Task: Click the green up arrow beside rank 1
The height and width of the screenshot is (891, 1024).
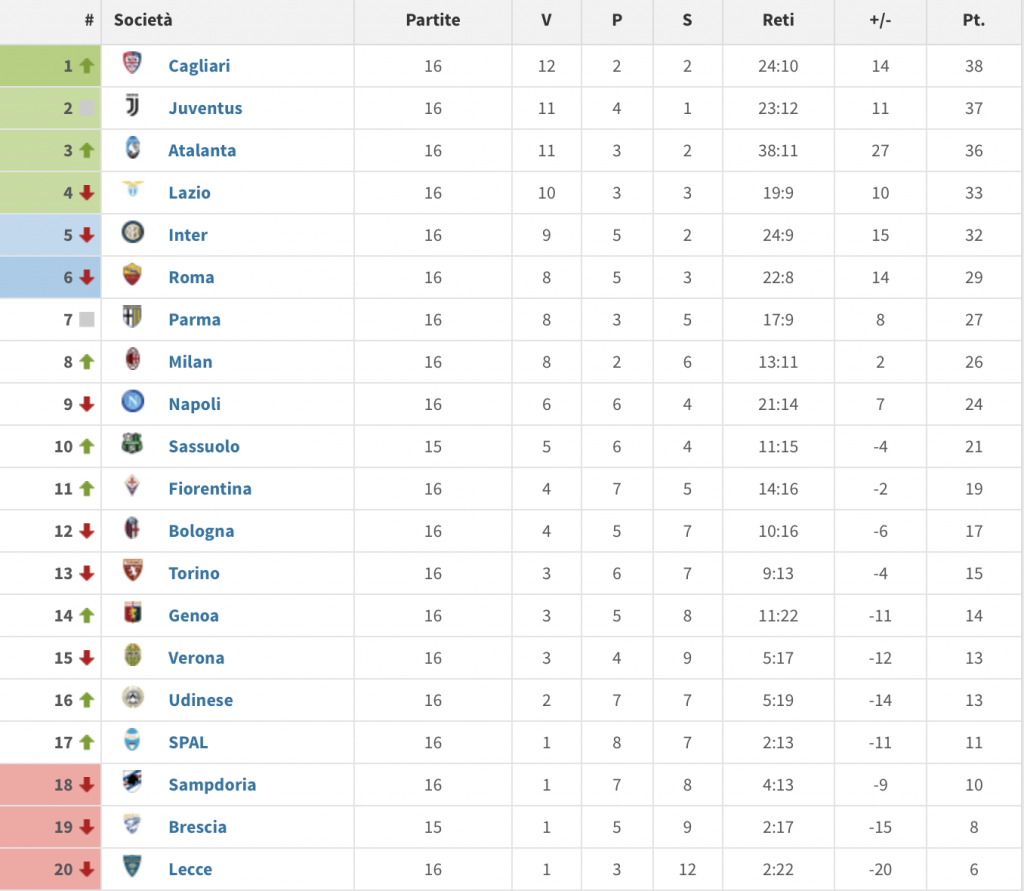Action: (x=87, y=66)
